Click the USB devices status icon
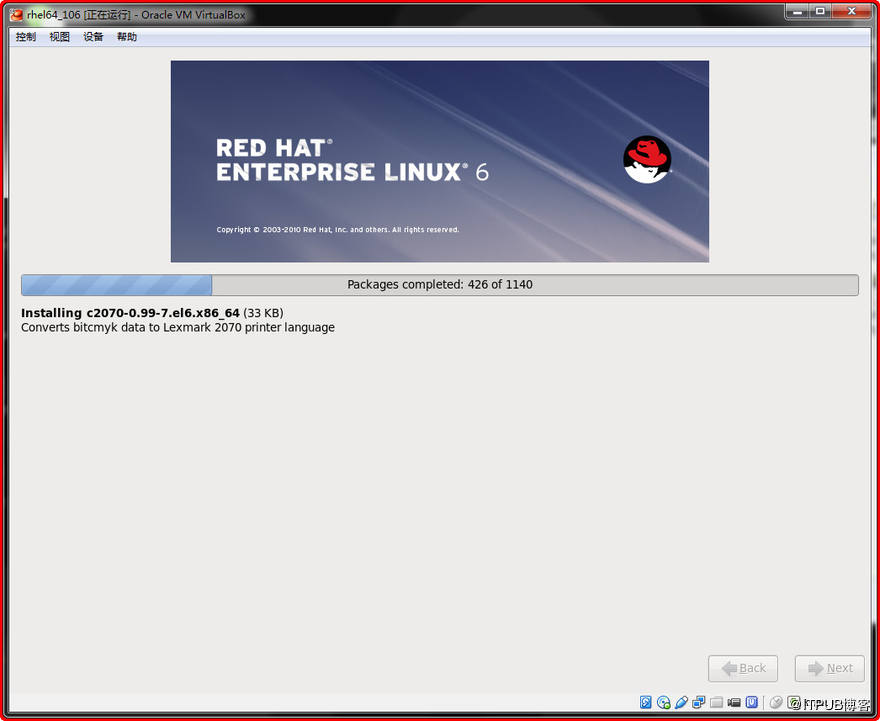This screenshot has width=880, height=721. (681, 702)
